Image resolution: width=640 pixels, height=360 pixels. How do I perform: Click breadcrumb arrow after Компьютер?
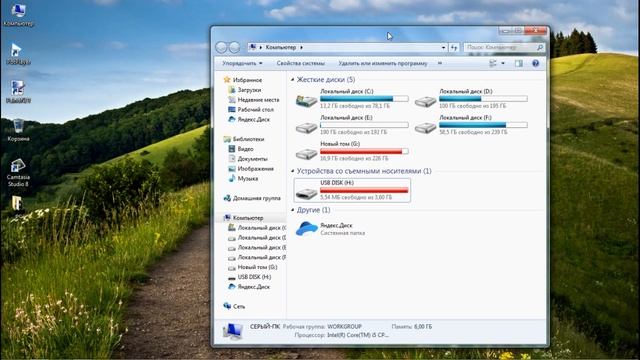pos(302,47)
